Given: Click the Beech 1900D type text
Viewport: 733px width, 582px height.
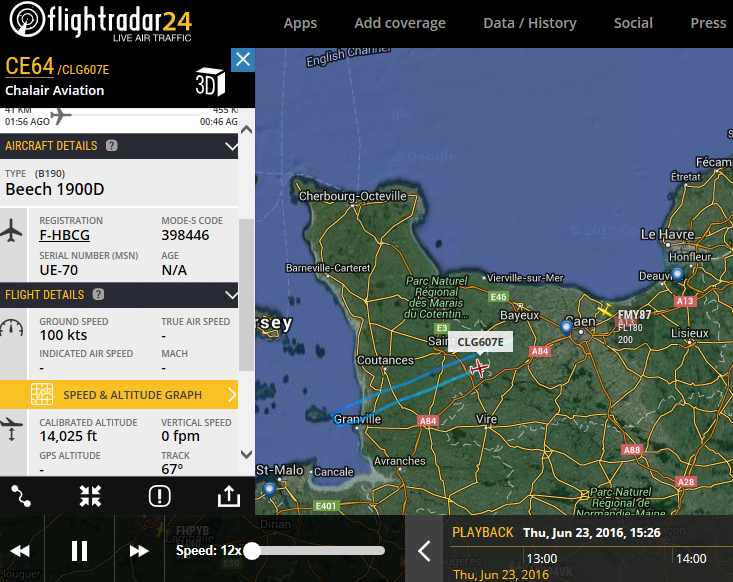Looking at the screenshot, I should point(55,189).
